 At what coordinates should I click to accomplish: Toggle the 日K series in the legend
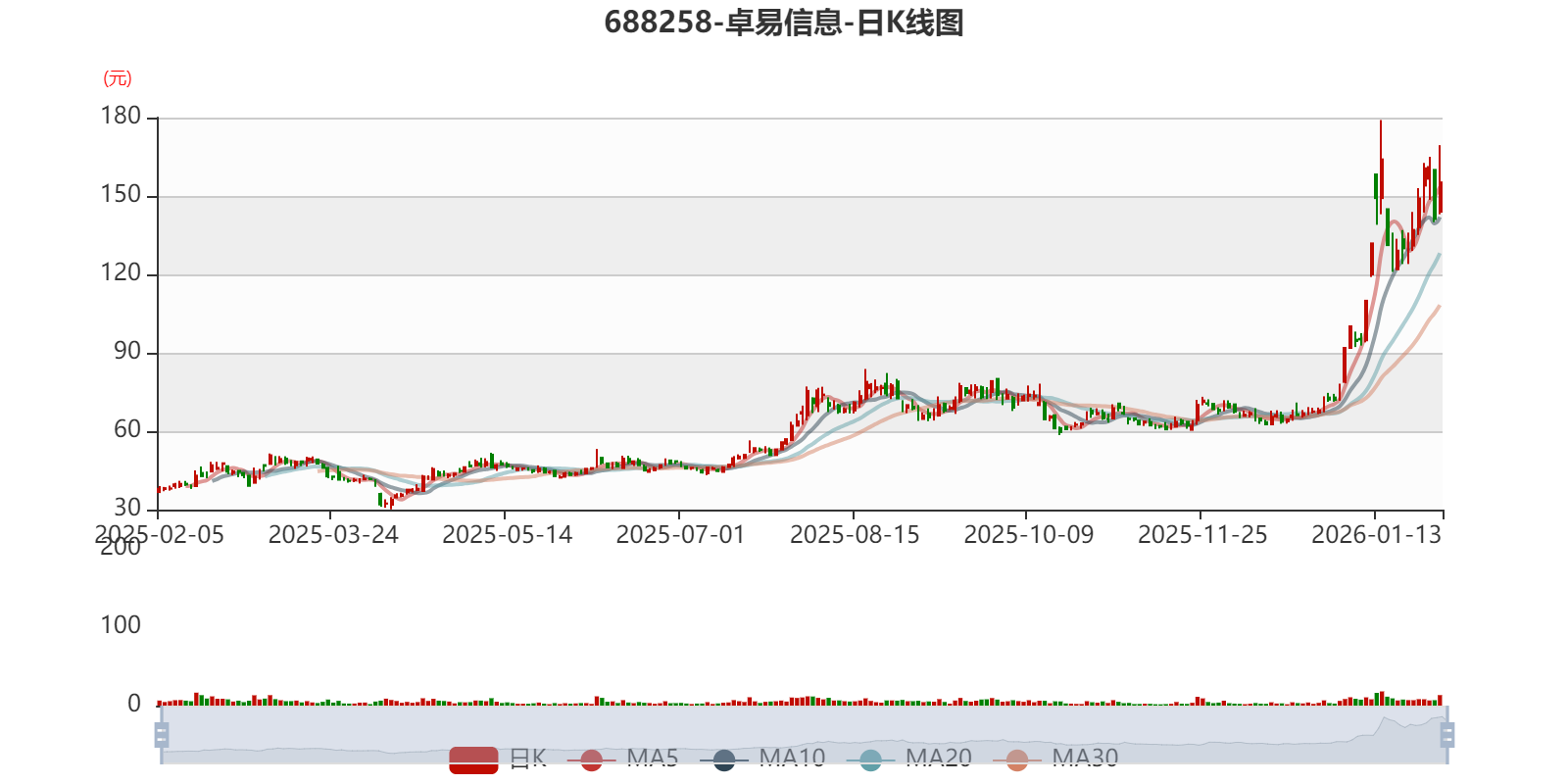tap(498, 759)
